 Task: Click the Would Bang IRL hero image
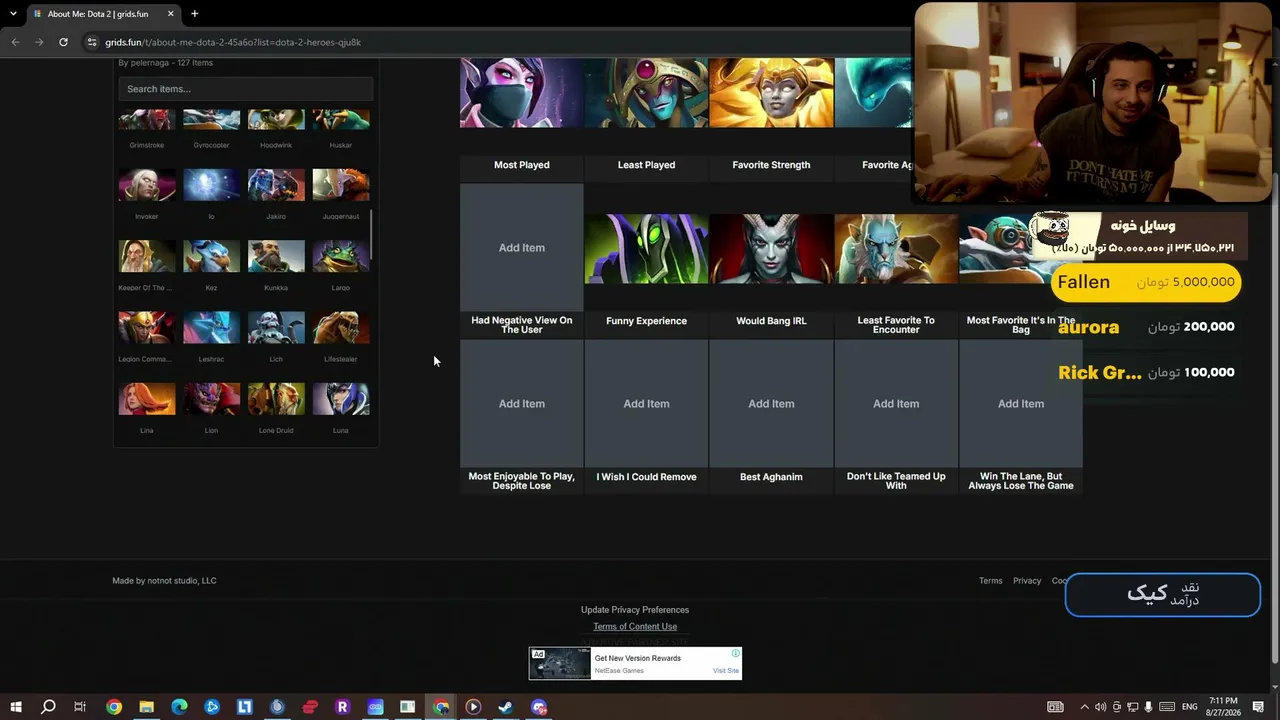[771, 249]
